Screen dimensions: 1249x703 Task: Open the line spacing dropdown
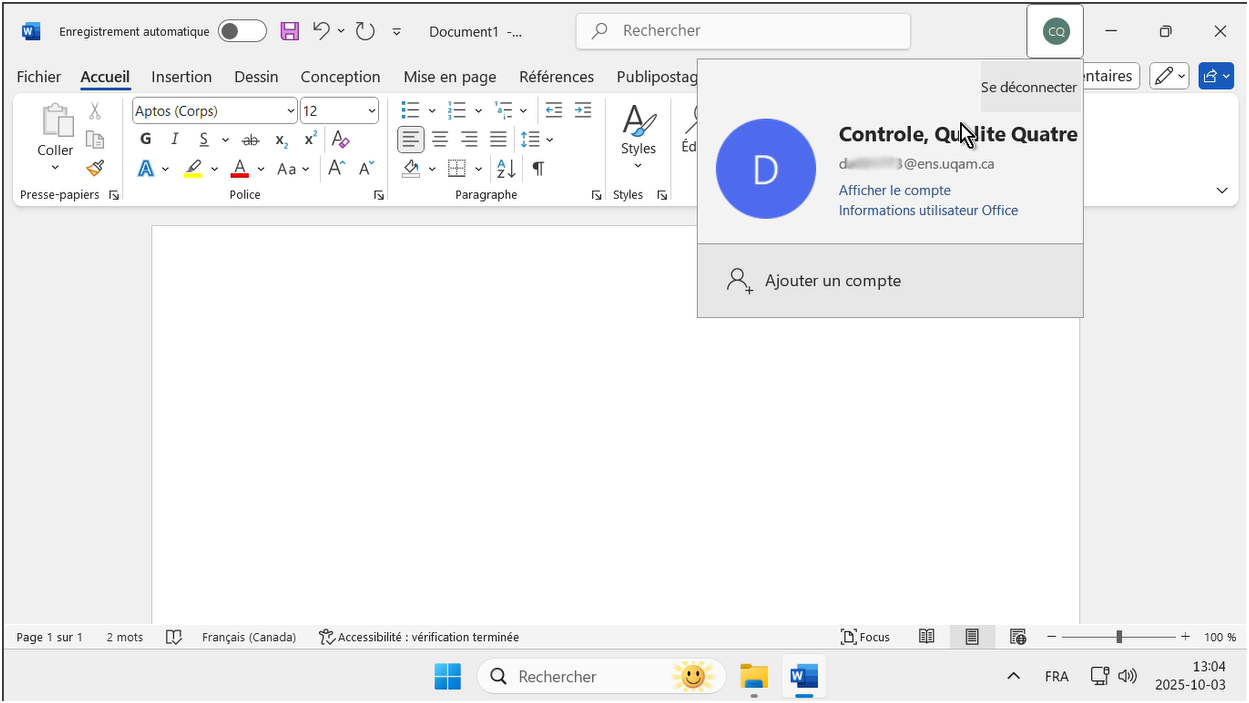(x=537, y=140)
